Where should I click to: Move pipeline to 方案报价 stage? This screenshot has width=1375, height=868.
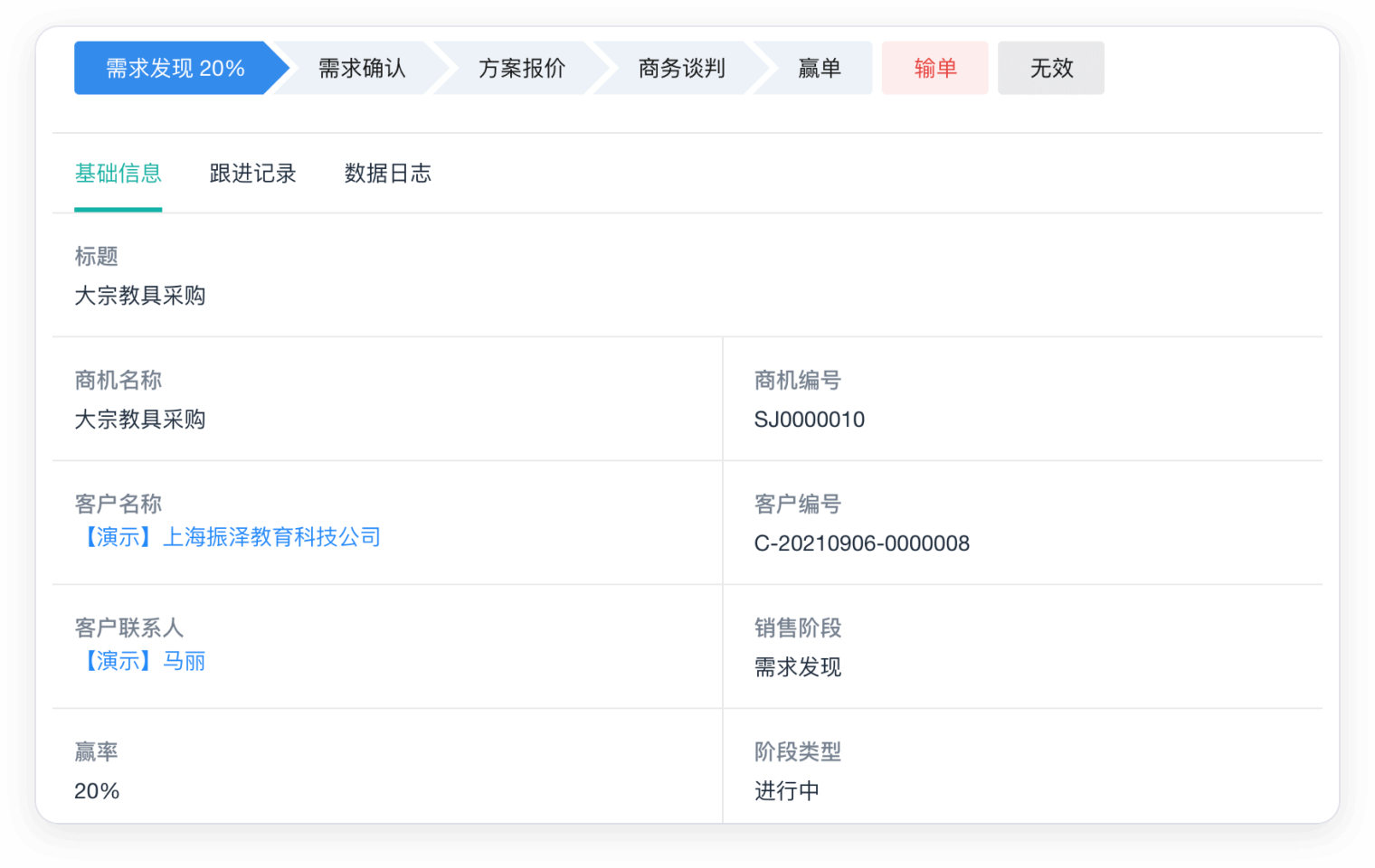pos(522,68)
